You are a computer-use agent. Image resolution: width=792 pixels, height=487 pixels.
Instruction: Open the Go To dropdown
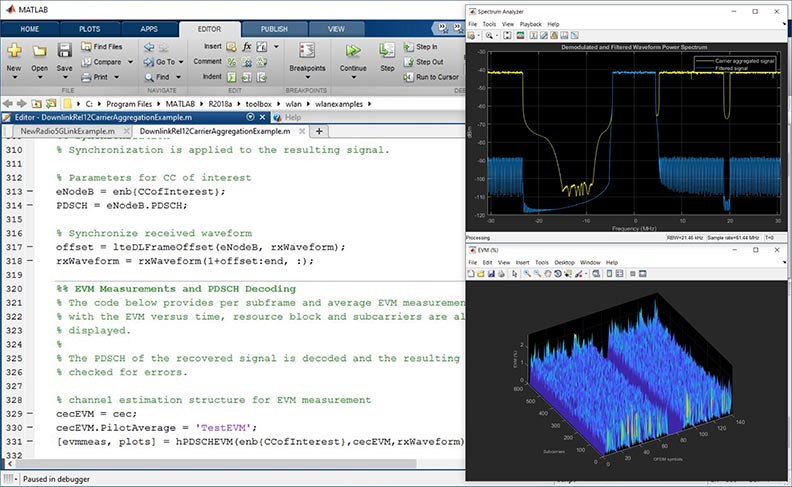click(183, 61)
